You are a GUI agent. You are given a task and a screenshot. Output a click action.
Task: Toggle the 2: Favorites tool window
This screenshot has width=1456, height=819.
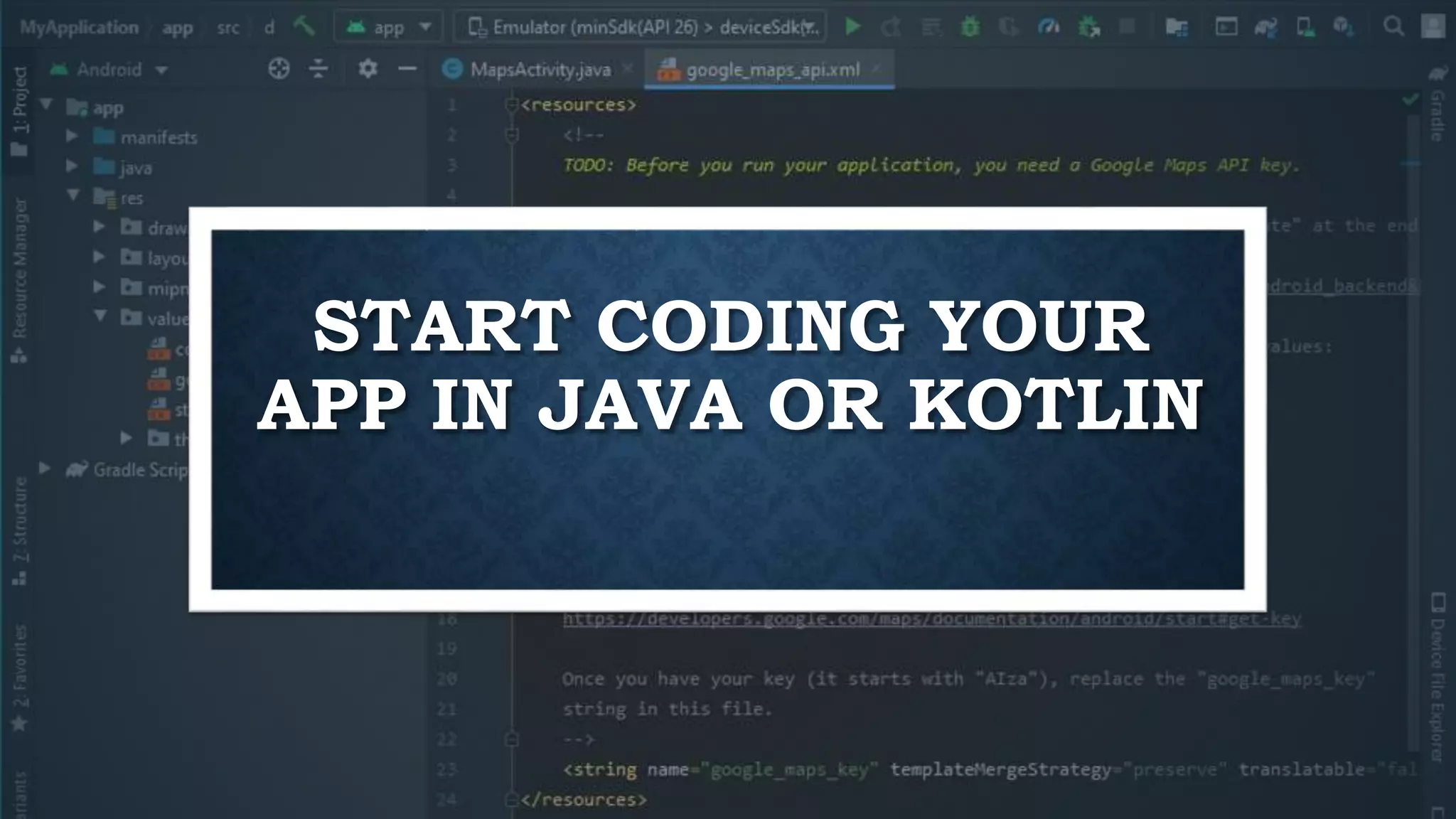pos(20,678)
